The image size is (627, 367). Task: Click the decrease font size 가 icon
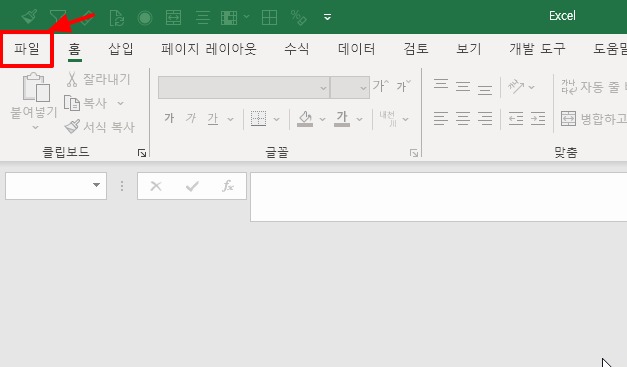pyautogui.click(x=403, y=86)
